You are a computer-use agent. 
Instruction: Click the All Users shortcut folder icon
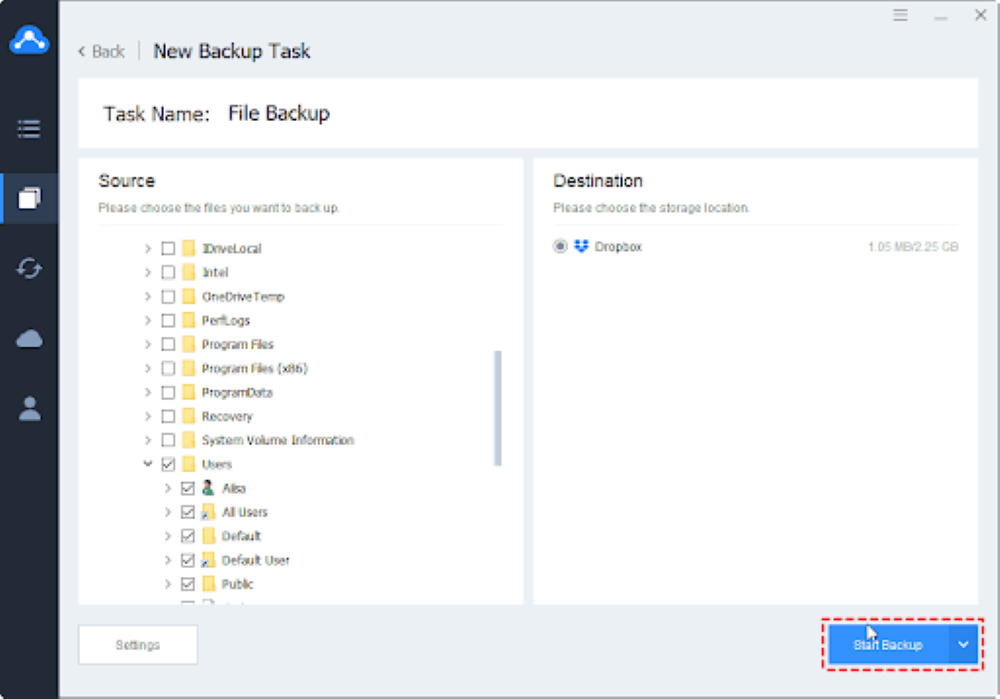pyautogui.click(x=208, y=512)
